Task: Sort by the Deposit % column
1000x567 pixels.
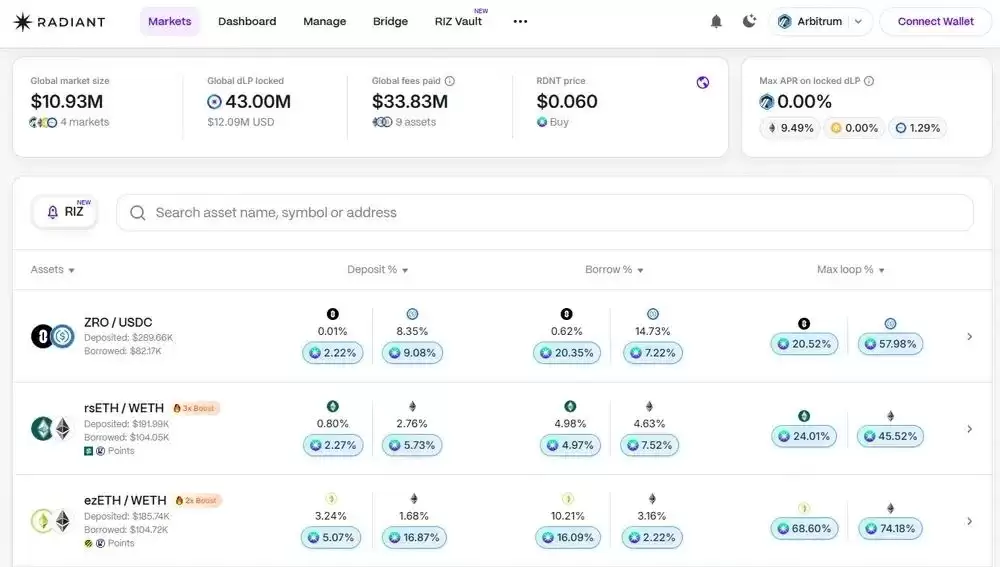Action: 377,270
